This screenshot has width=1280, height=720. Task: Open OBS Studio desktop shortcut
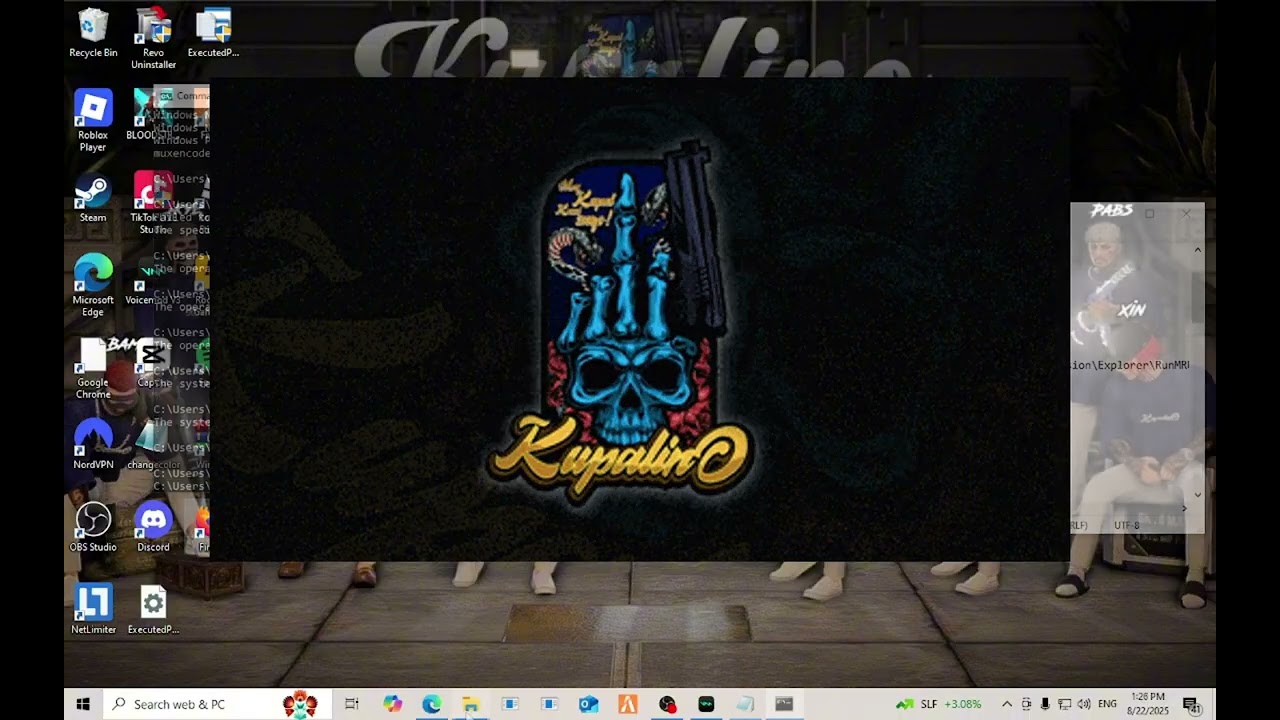click(93, 527)
